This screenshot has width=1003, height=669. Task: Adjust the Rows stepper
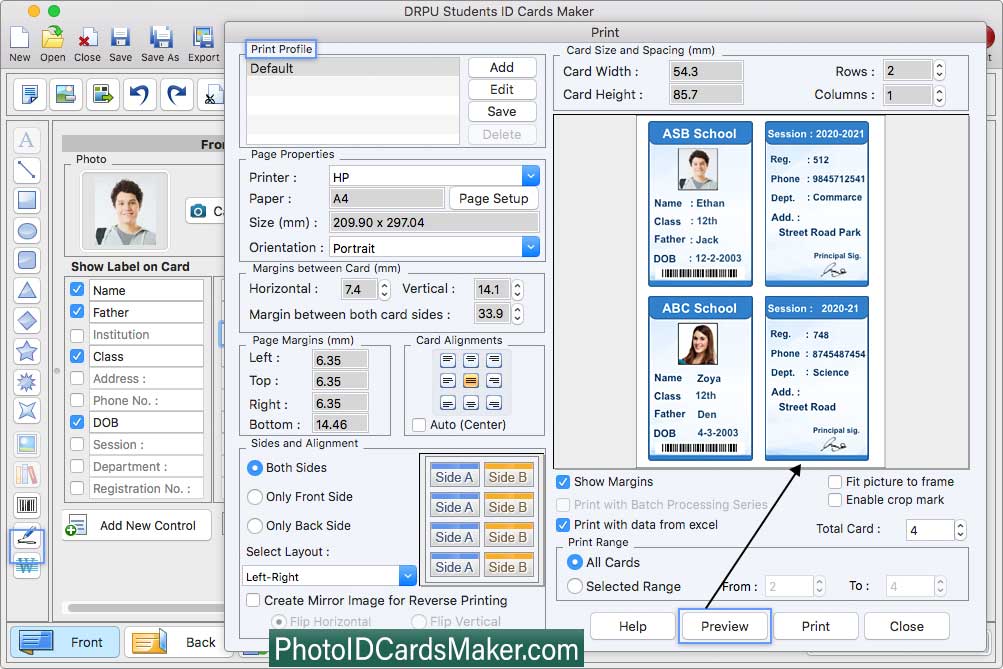[x=939, y=70]
